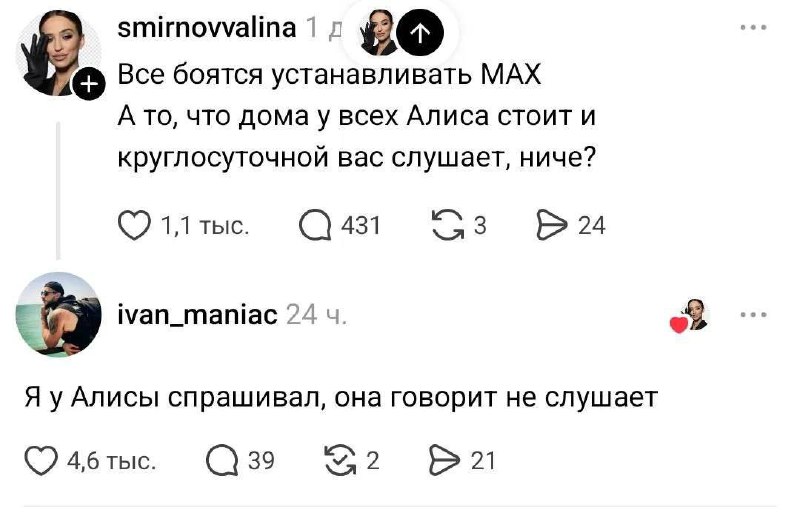Repost the smirnovvalina post
The height and width of the screenshot is (513, 800).
444,225
